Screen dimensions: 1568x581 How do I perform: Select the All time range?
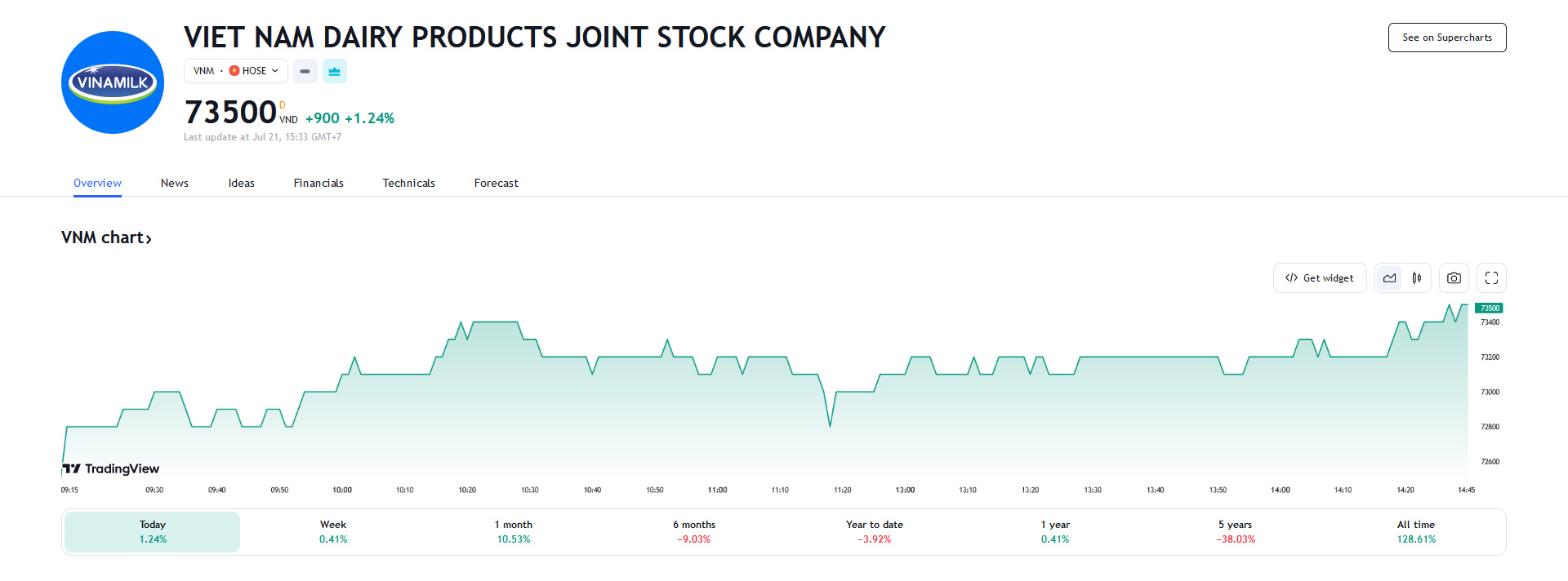pyautogui.click(x=1415, y=531)
